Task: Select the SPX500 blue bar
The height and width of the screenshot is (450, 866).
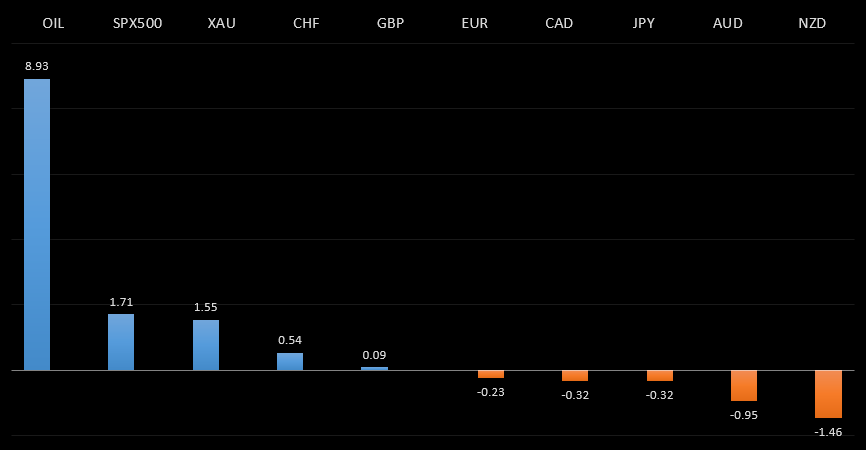Action: click(x=121, y=342)
